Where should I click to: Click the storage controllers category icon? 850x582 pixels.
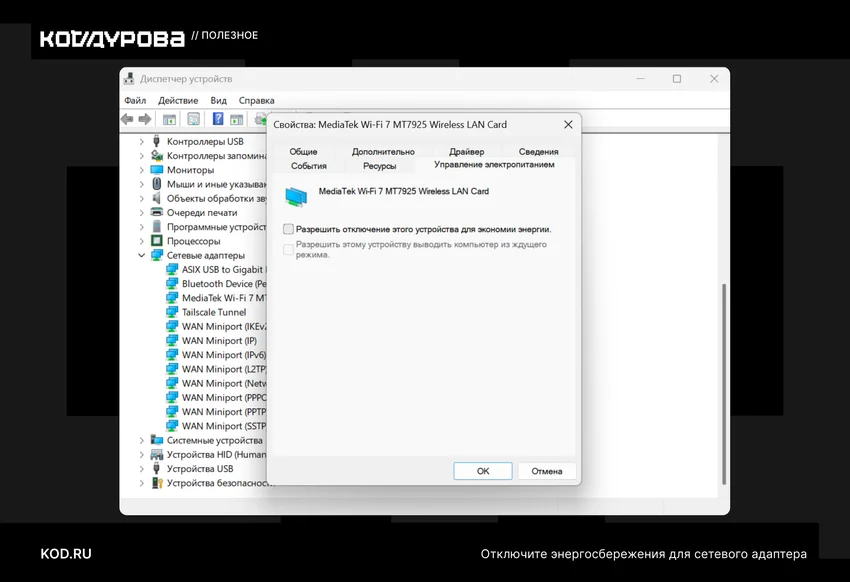click(x=157, y=156)
